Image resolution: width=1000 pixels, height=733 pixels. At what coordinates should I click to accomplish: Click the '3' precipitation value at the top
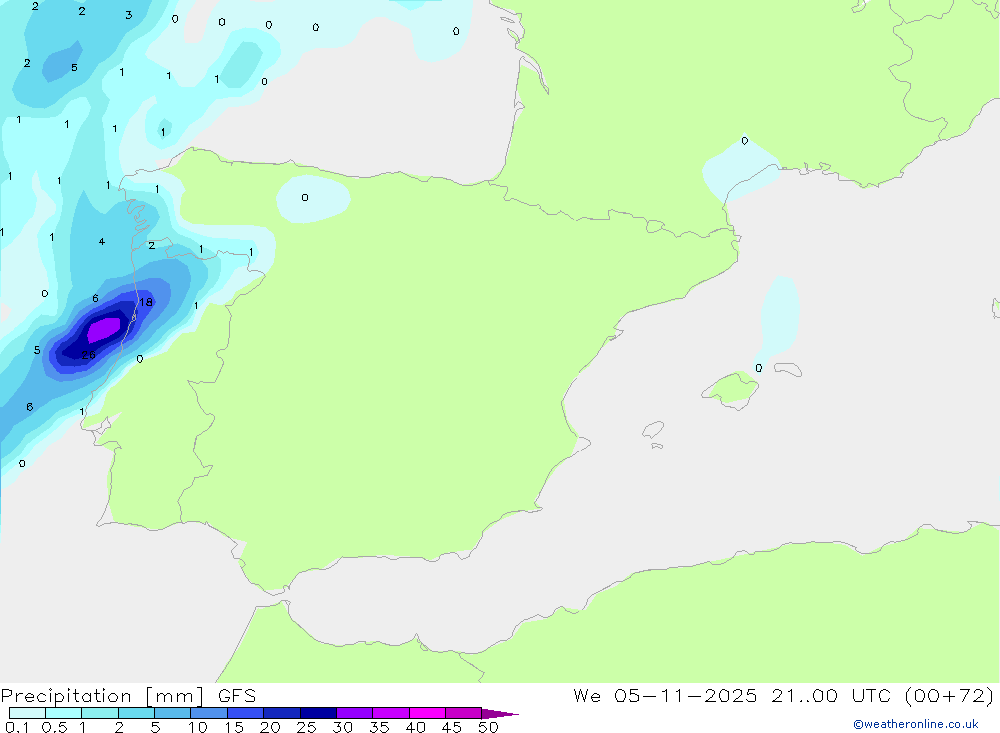(129, 15)
